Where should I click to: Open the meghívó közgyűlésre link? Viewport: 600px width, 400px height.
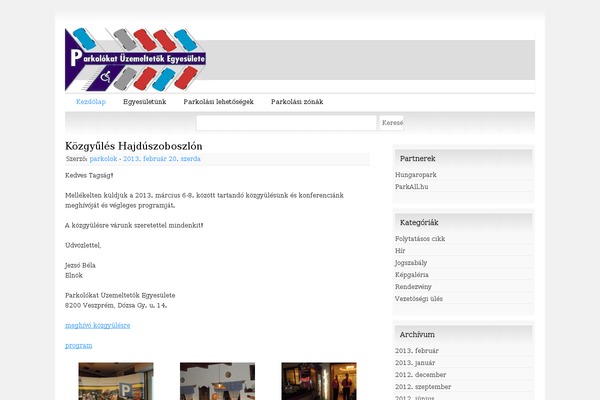pos(98,325)
